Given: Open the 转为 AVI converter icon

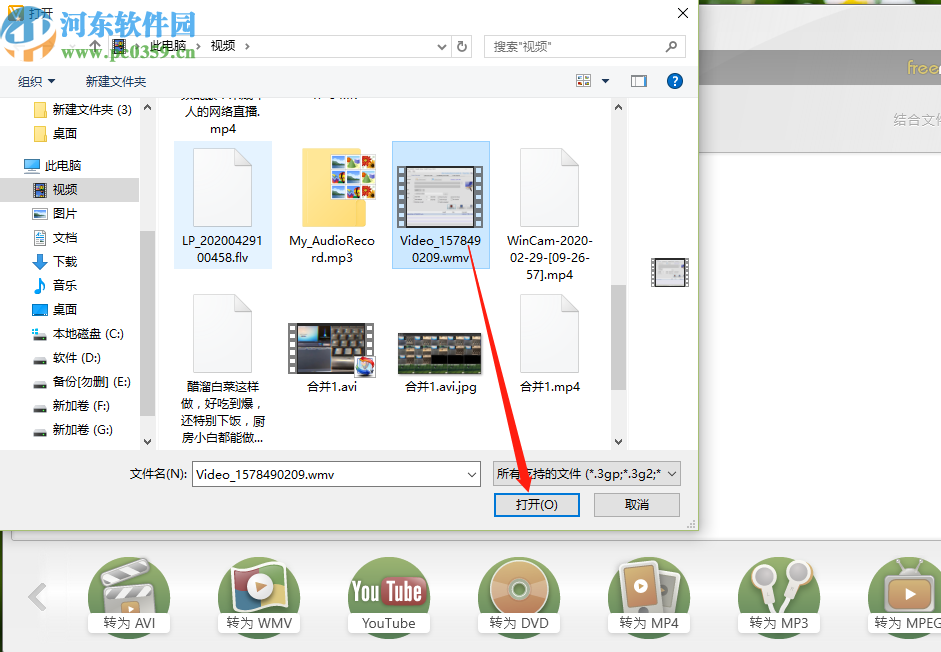Looking at the screenshot, I should pos(129,596).
